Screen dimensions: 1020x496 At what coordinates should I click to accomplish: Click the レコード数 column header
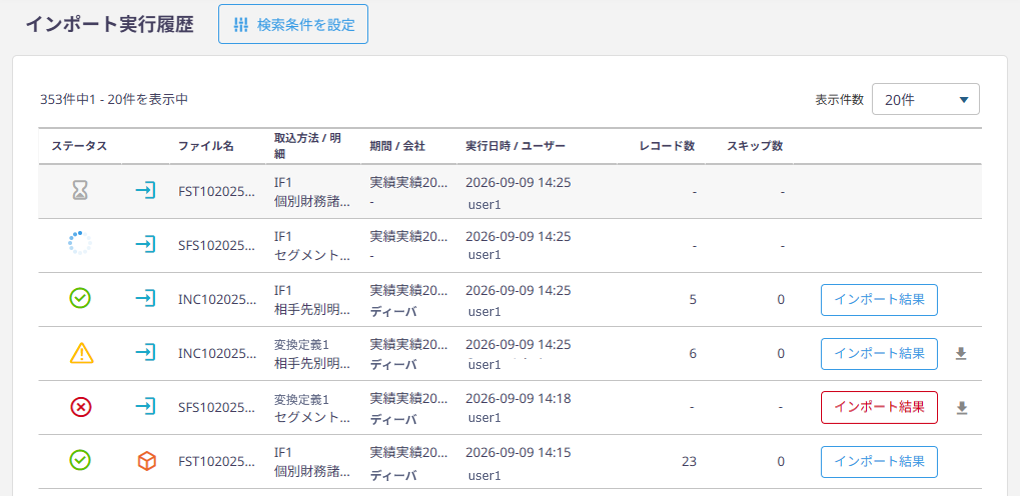click(667, 146)
